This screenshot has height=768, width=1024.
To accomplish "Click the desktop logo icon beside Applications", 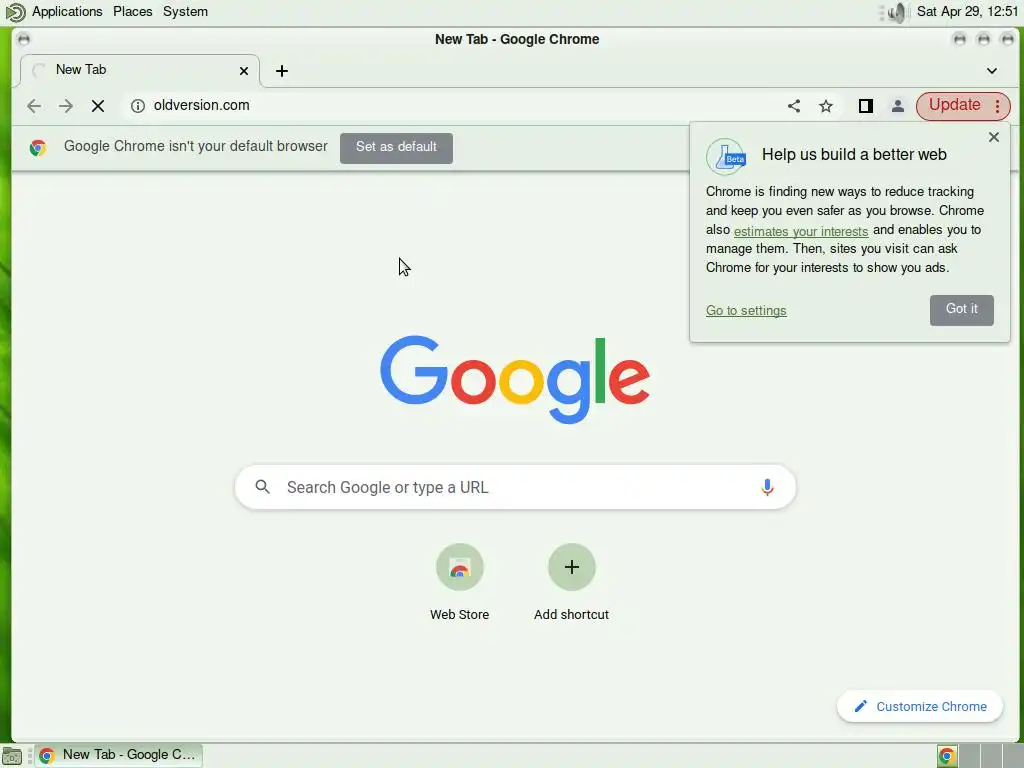I will [x=15, y=12].
